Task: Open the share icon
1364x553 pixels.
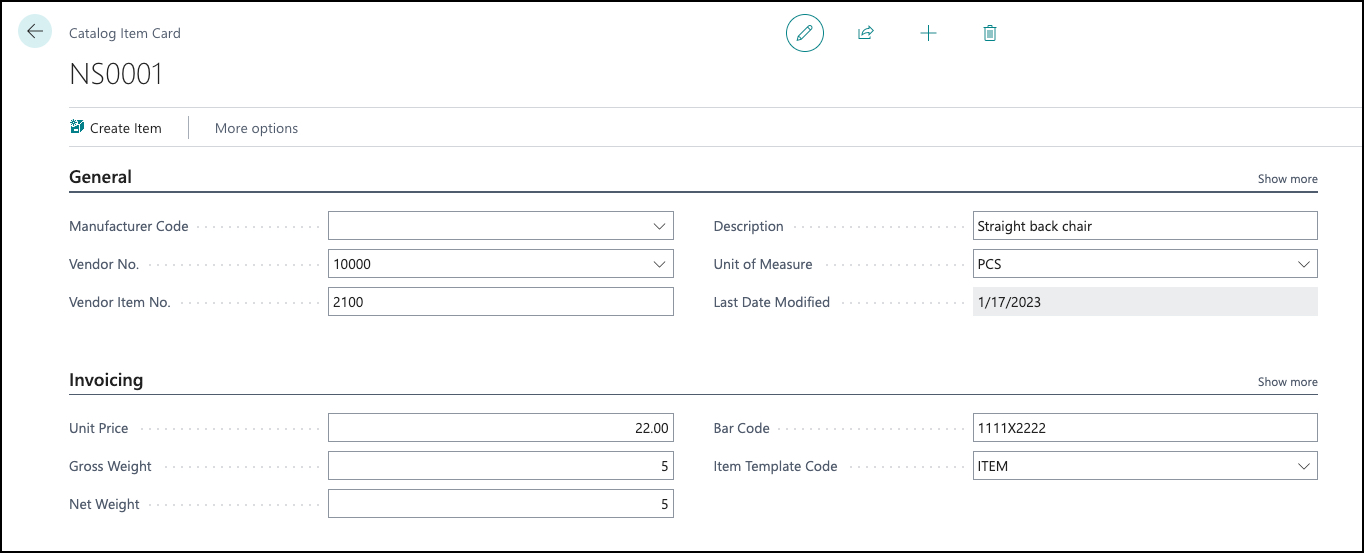Action: 866,33
